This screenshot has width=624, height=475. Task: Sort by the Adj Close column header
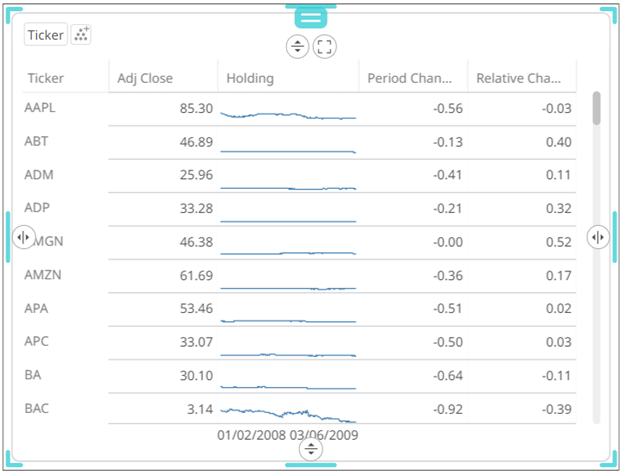145,77
